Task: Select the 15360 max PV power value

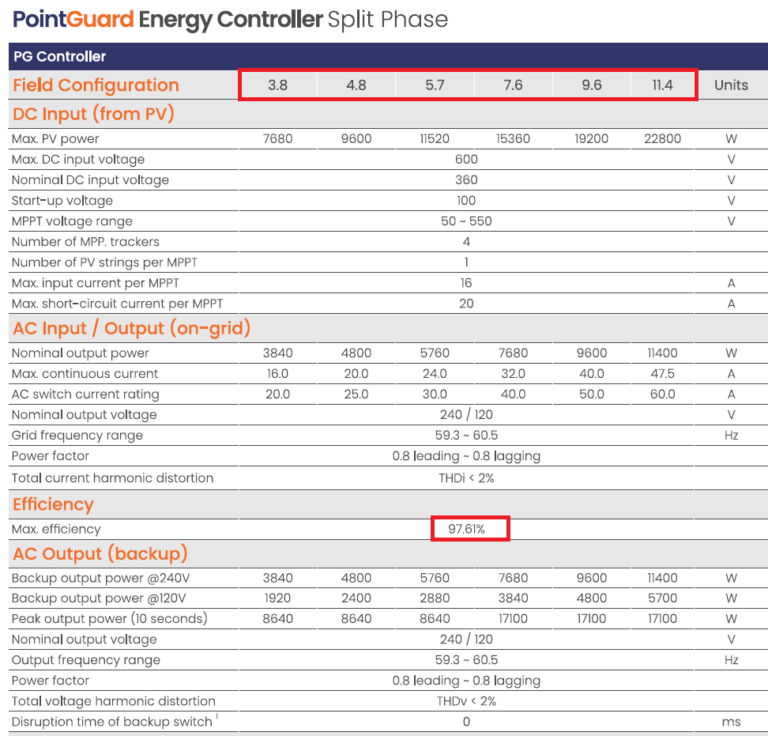Action: click(513, 139)
